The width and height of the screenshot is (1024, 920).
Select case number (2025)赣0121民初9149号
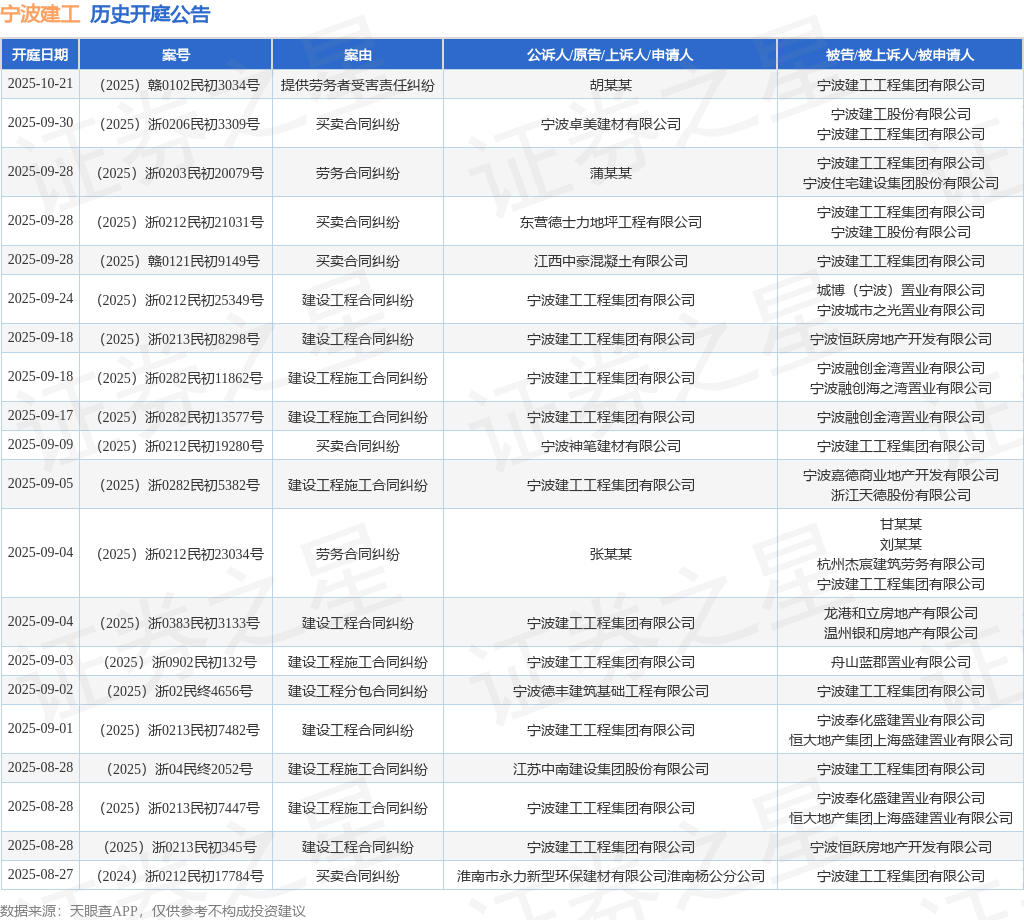pyautogui.click(x=176, y=261)
